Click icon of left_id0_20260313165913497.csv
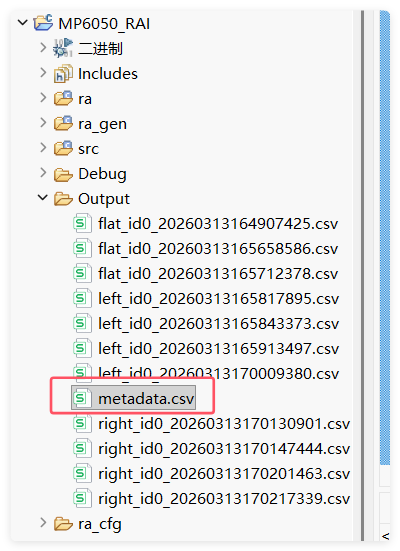Viewport: 400px width, 551px height. pyautogui.click(x=82, y=348)
